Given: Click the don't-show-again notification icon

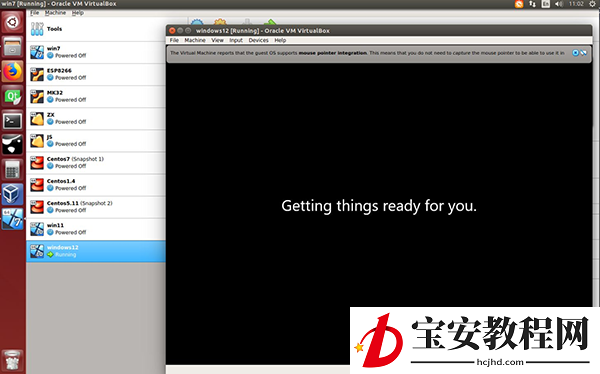Looking at the screenshot, I should [583, 53].
